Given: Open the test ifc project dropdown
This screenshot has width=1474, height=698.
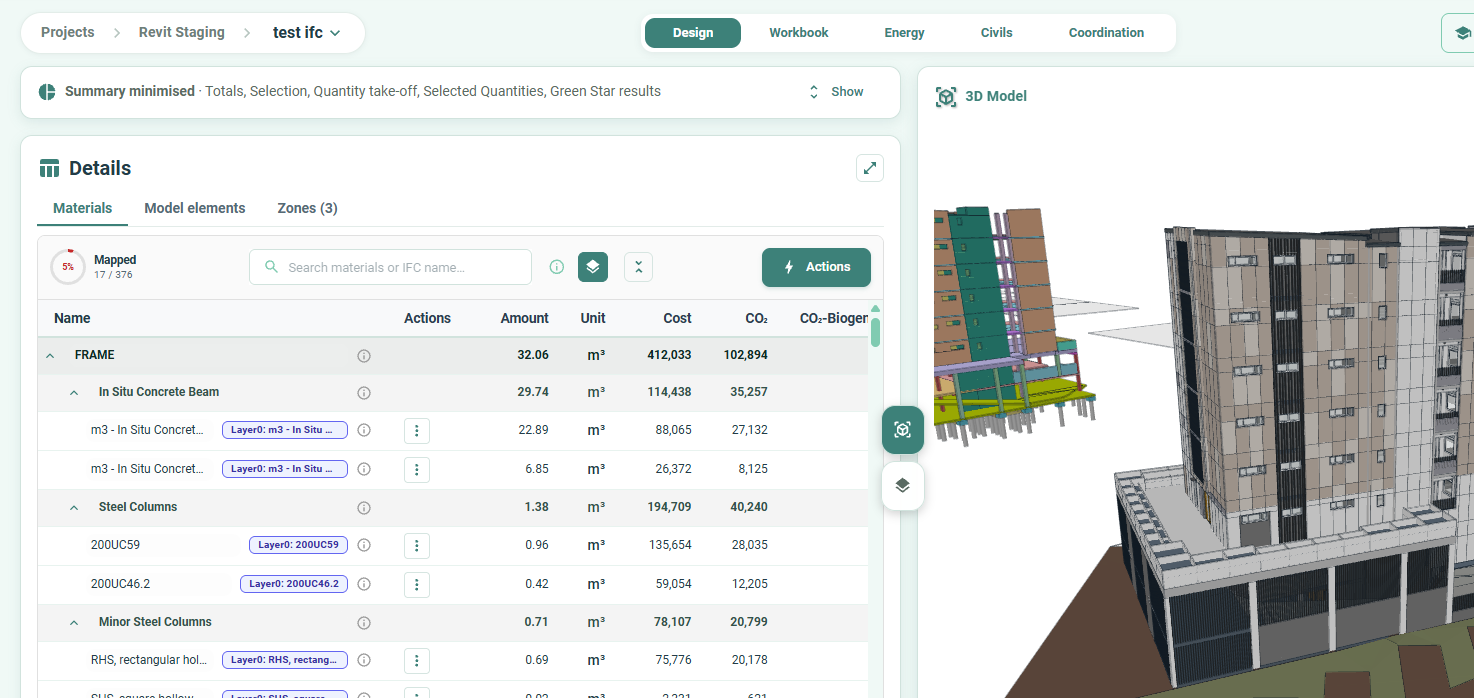Looking at the screenshot, I should tap(307, 32).
